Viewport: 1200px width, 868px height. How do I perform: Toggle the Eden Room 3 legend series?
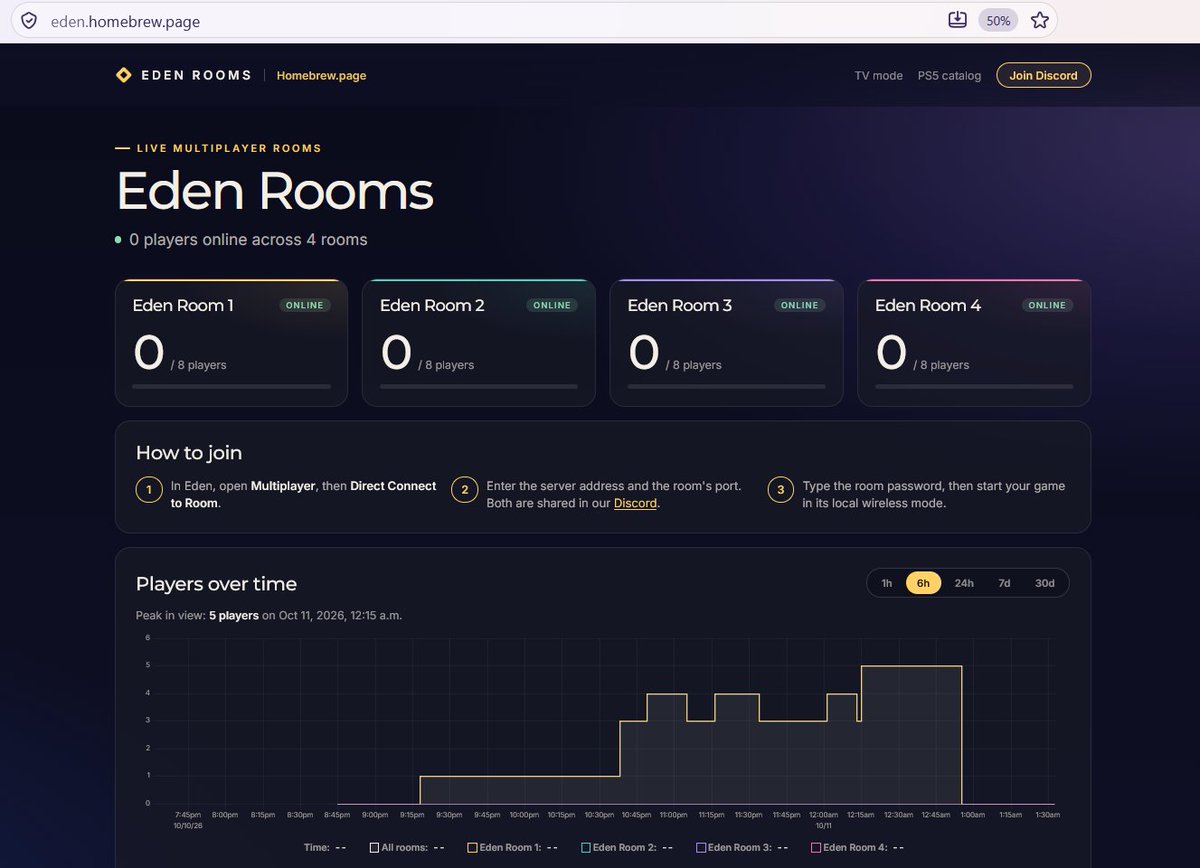[x=741, y=847]
